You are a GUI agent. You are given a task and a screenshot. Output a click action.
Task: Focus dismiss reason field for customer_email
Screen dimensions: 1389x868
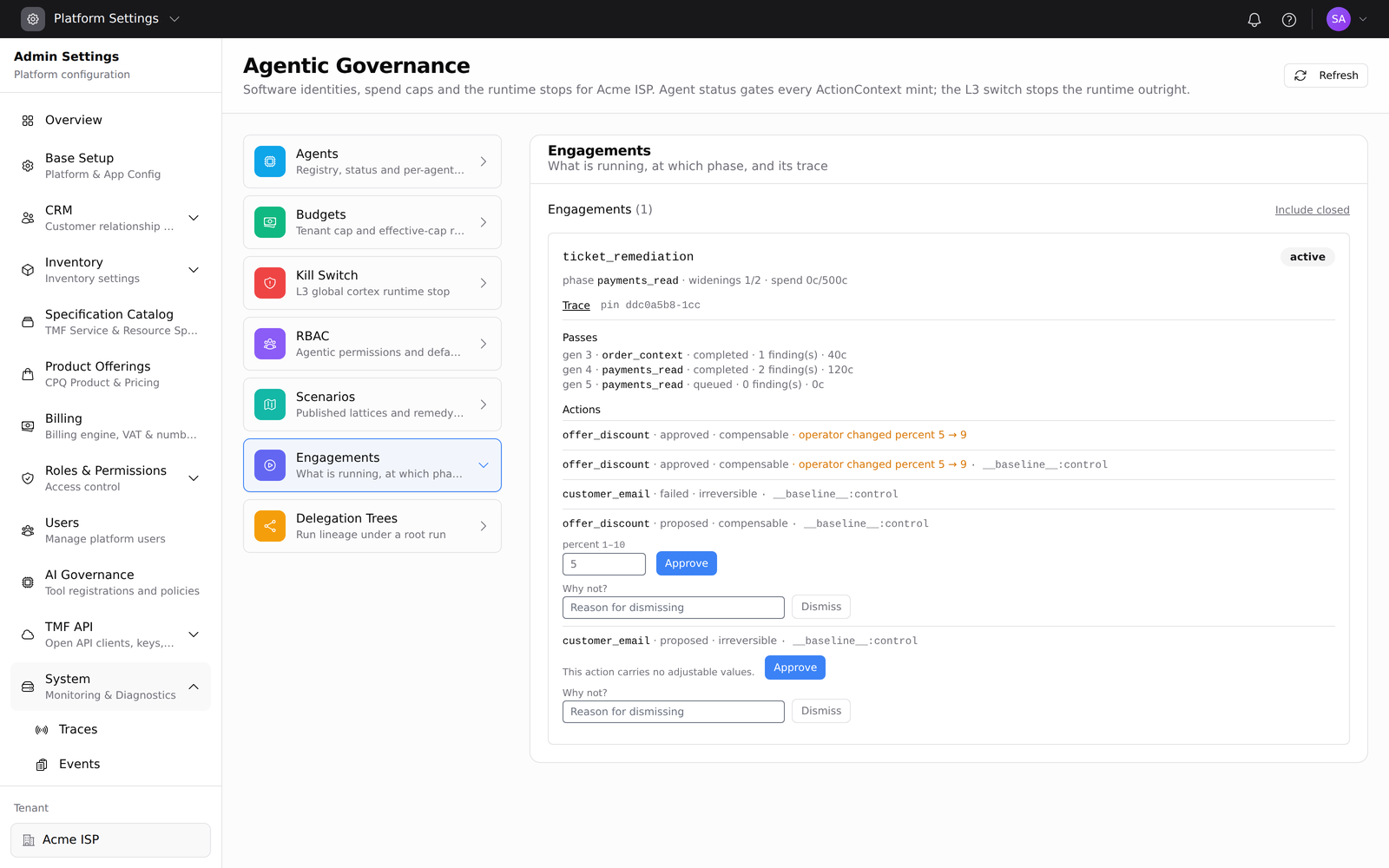tap(674, 712)
